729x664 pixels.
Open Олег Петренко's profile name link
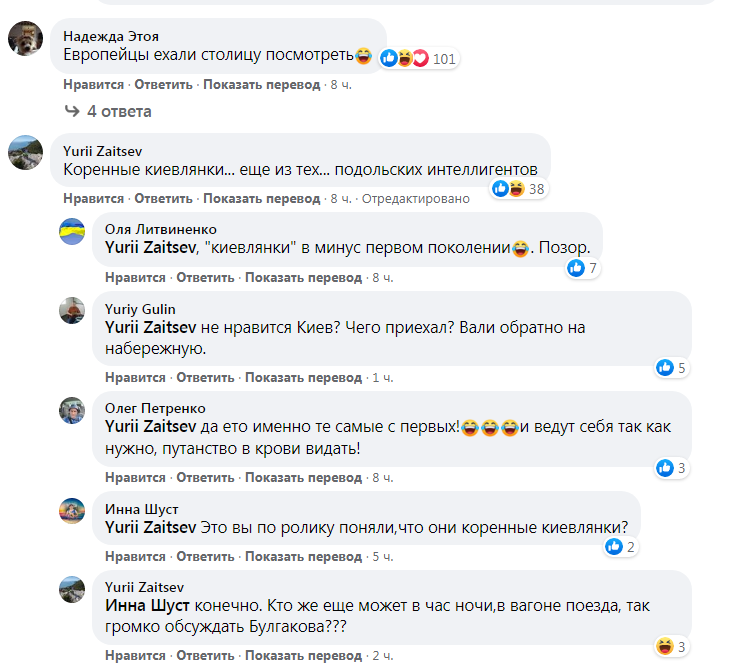coord(155,408)
